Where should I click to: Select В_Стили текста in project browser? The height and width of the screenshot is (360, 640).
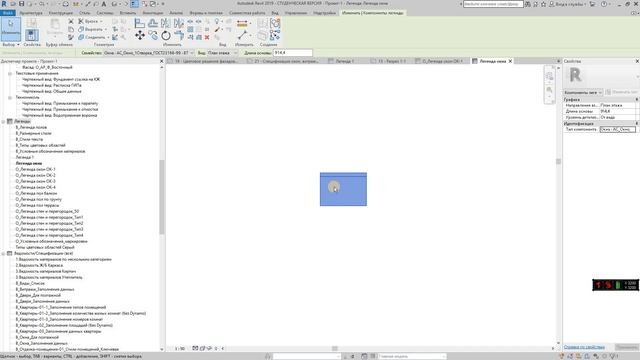coord(29,140)
